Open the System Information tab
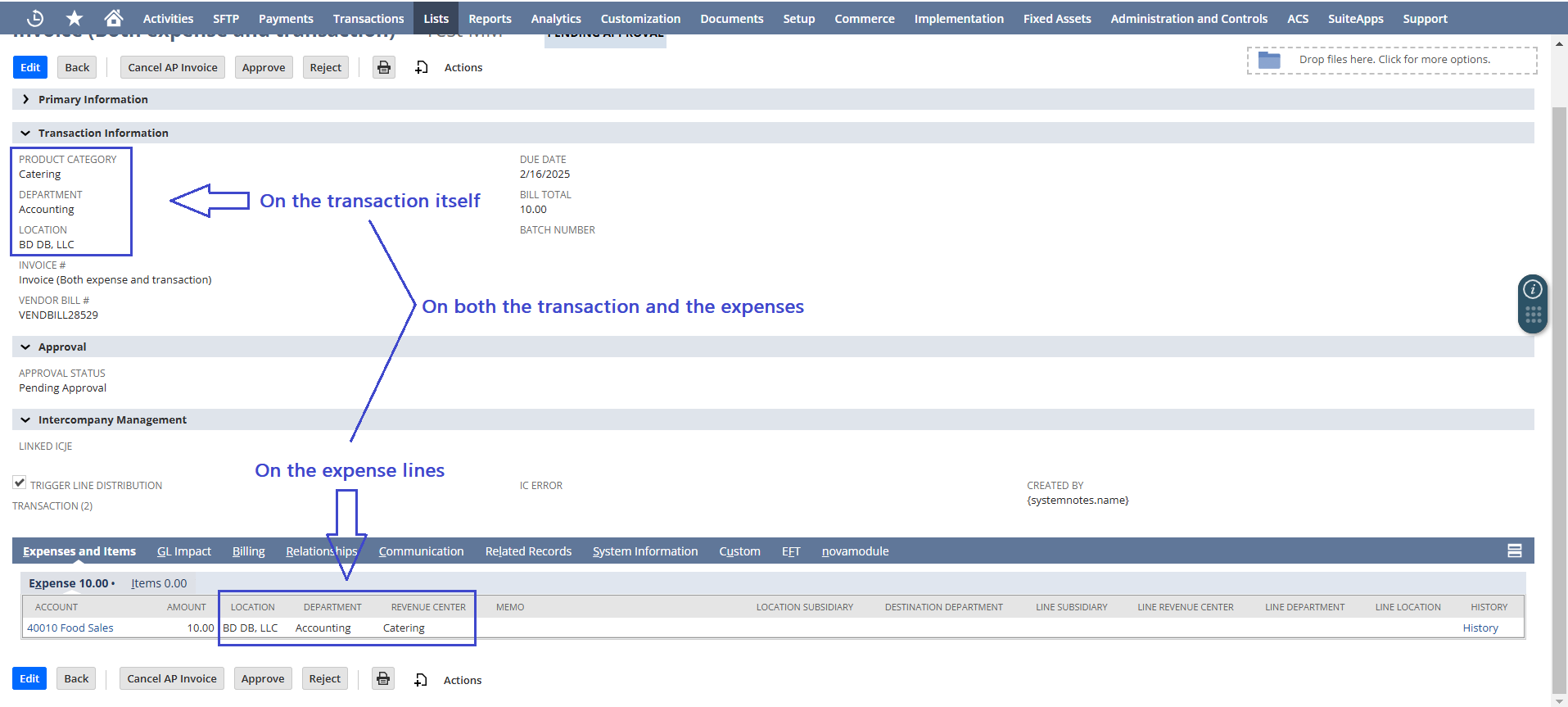This screenshot has width=1568, height=707. coord(644,551)
